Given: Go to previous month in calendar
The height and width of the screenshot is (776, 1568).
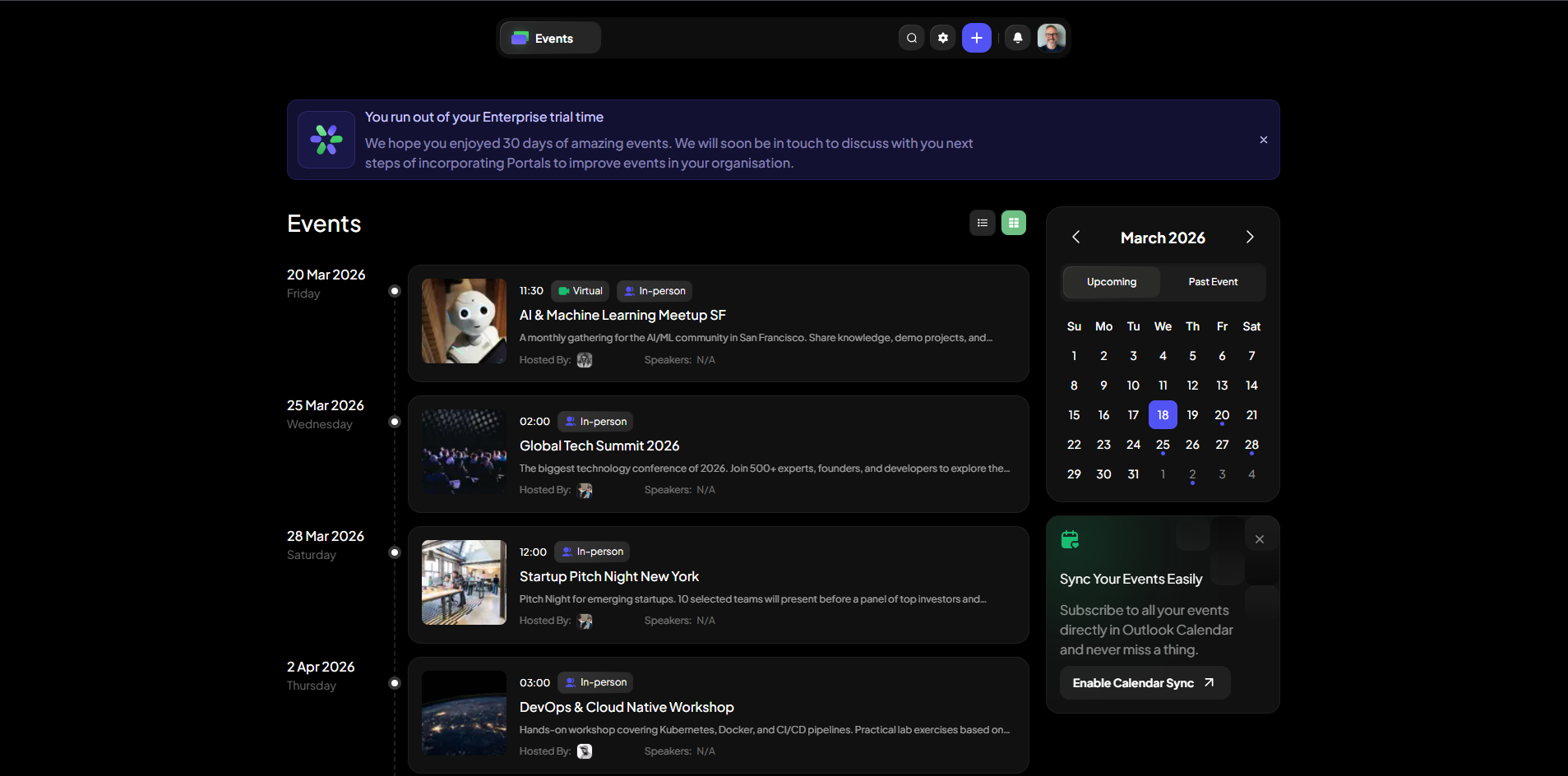Looking at the screenshot, I should 1075,238.
